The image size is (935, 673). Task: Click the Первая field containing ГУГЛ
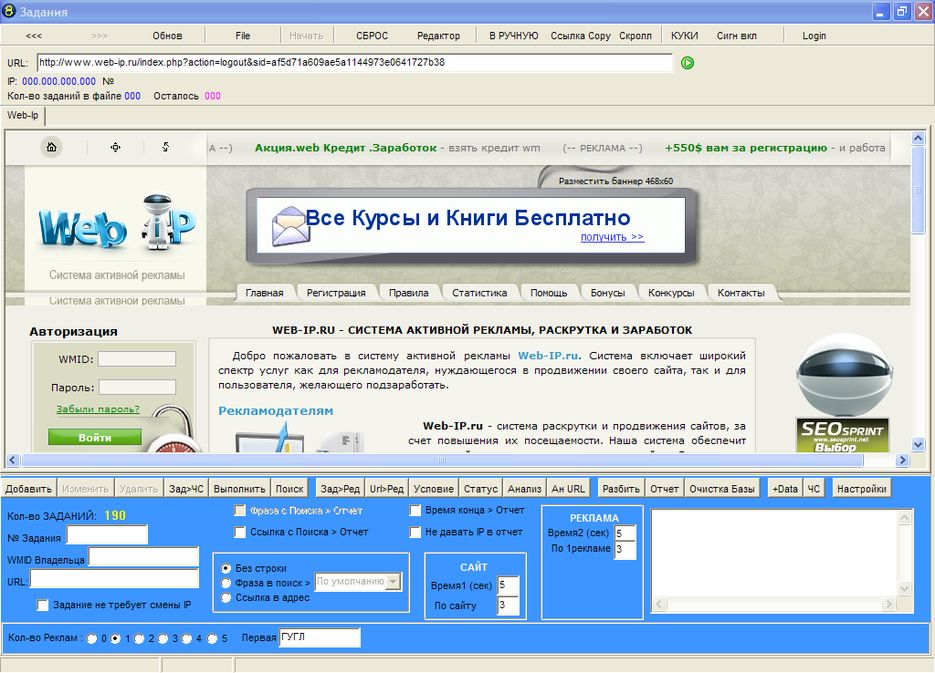(x=320, y=637)
